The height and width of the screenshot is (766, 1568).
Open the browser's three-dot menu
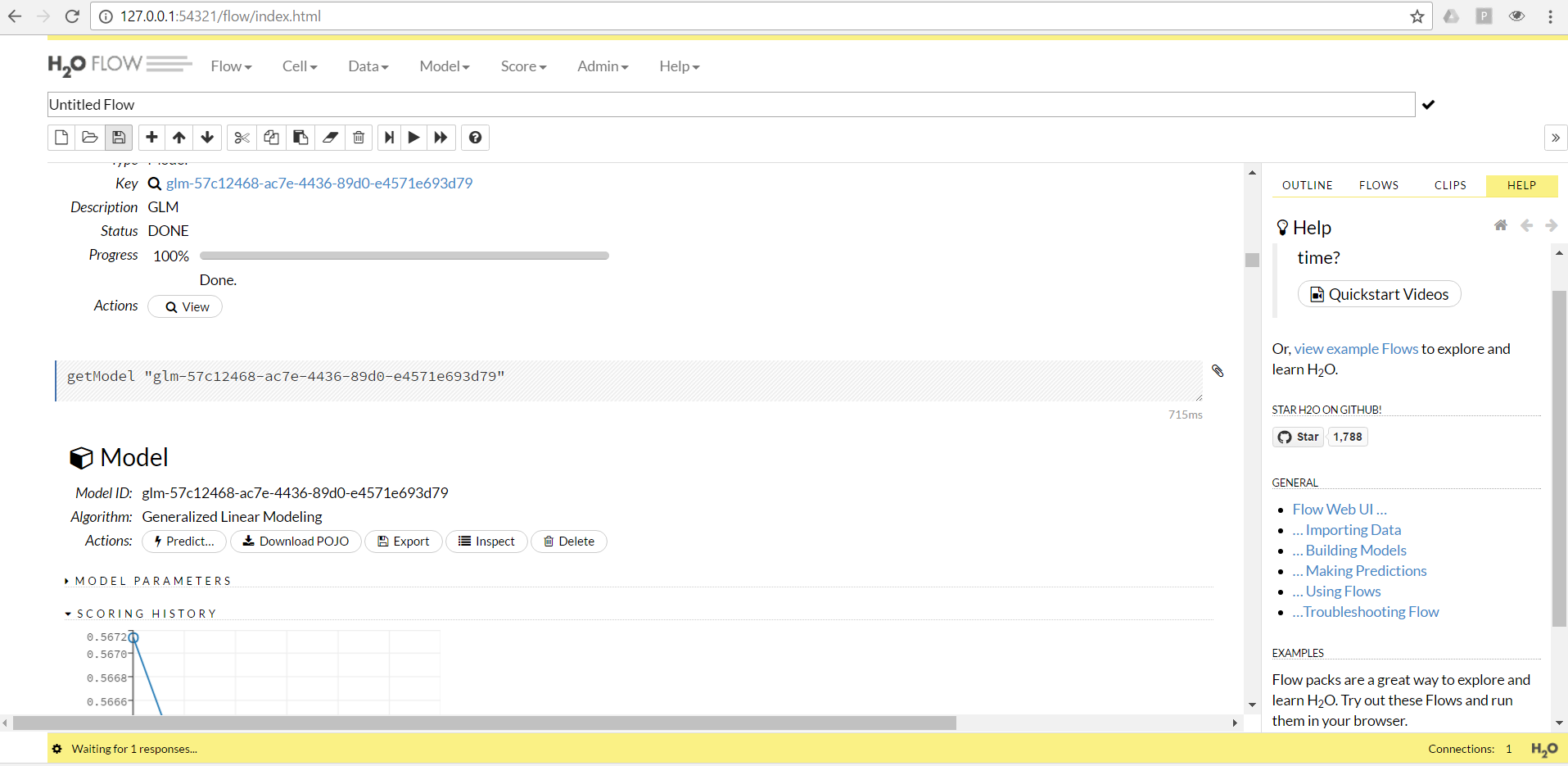[1551, 16]
